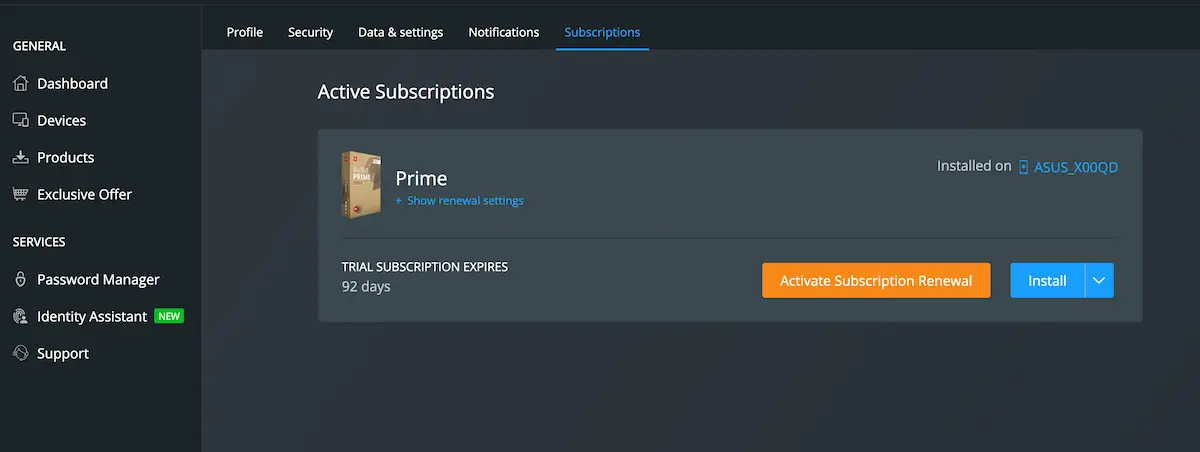
Task: Click the Devices monitor icon
Action: 20,120
